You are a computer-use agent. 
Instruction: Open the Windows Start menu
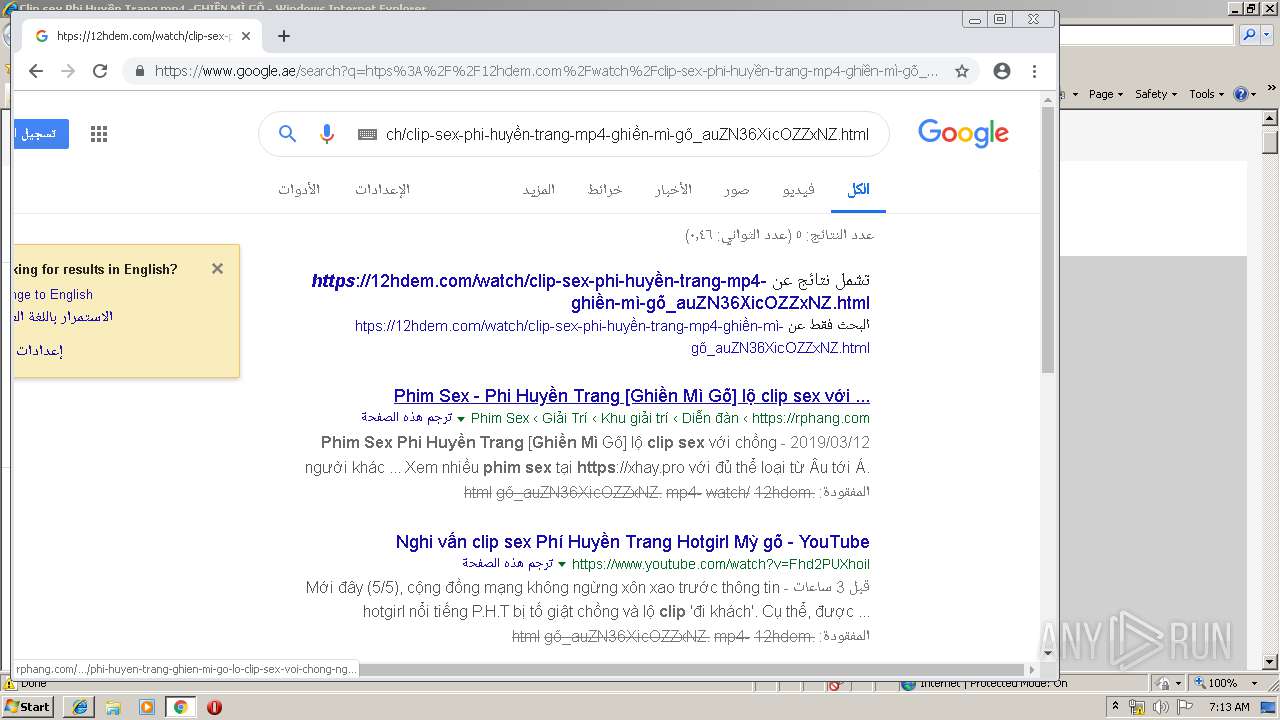point(28,706)
